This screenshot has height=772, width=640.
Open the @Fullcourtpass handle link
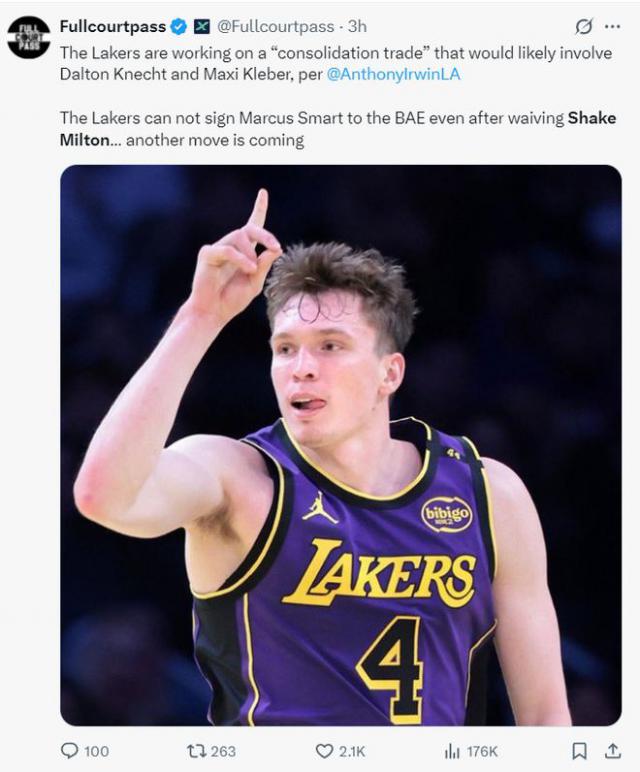(275, 27)
